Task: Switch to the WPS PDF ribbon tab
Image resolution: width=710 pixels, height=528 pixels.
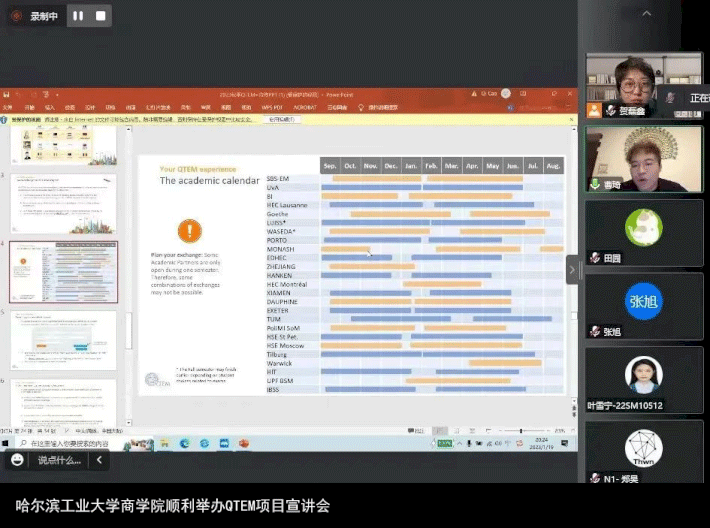Action: pos(272,108)
